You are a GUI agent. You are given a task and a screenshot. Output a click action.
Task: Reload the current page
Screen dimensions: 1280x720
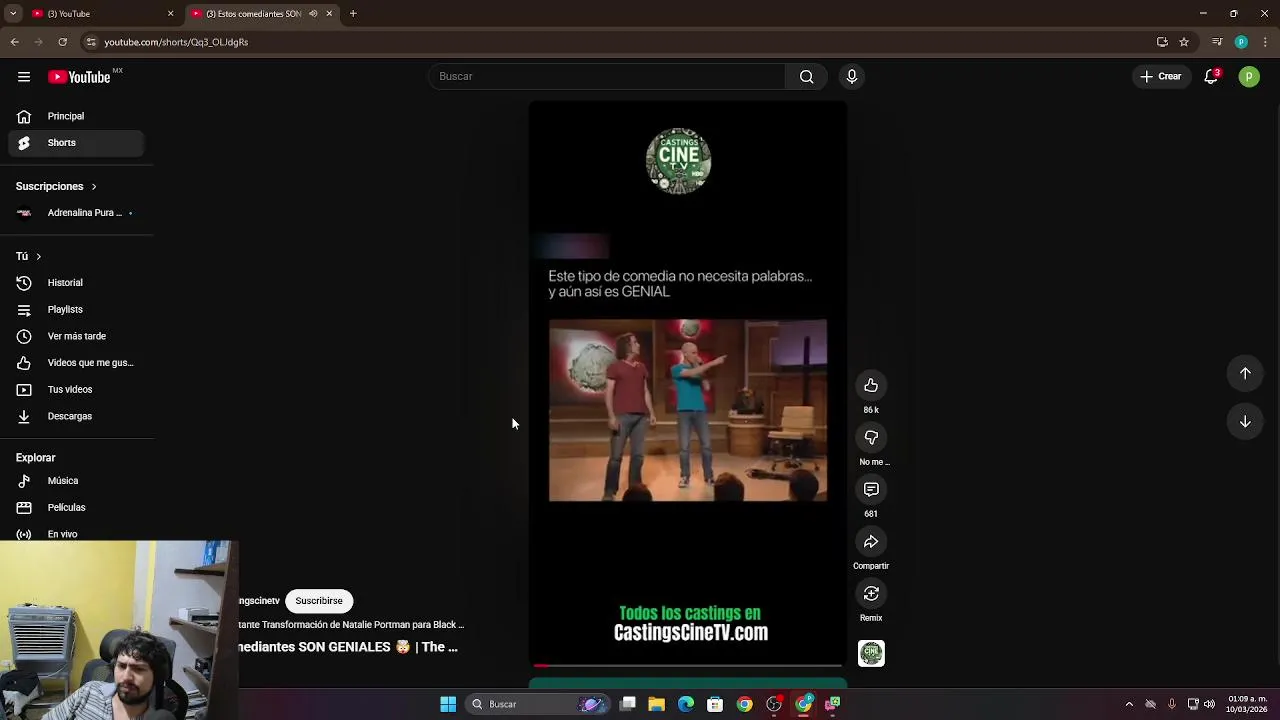(x=62, y=42)
